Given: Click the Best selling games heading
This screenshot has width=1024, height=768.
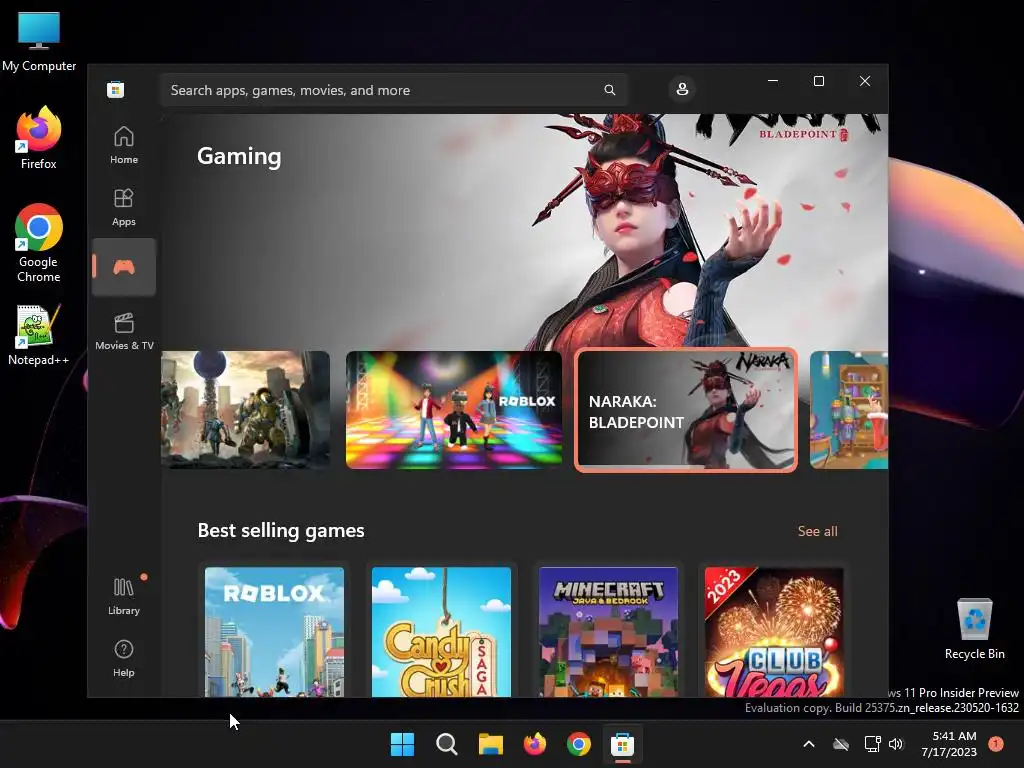Looking at the screenshot, I should tap(281, 530).
